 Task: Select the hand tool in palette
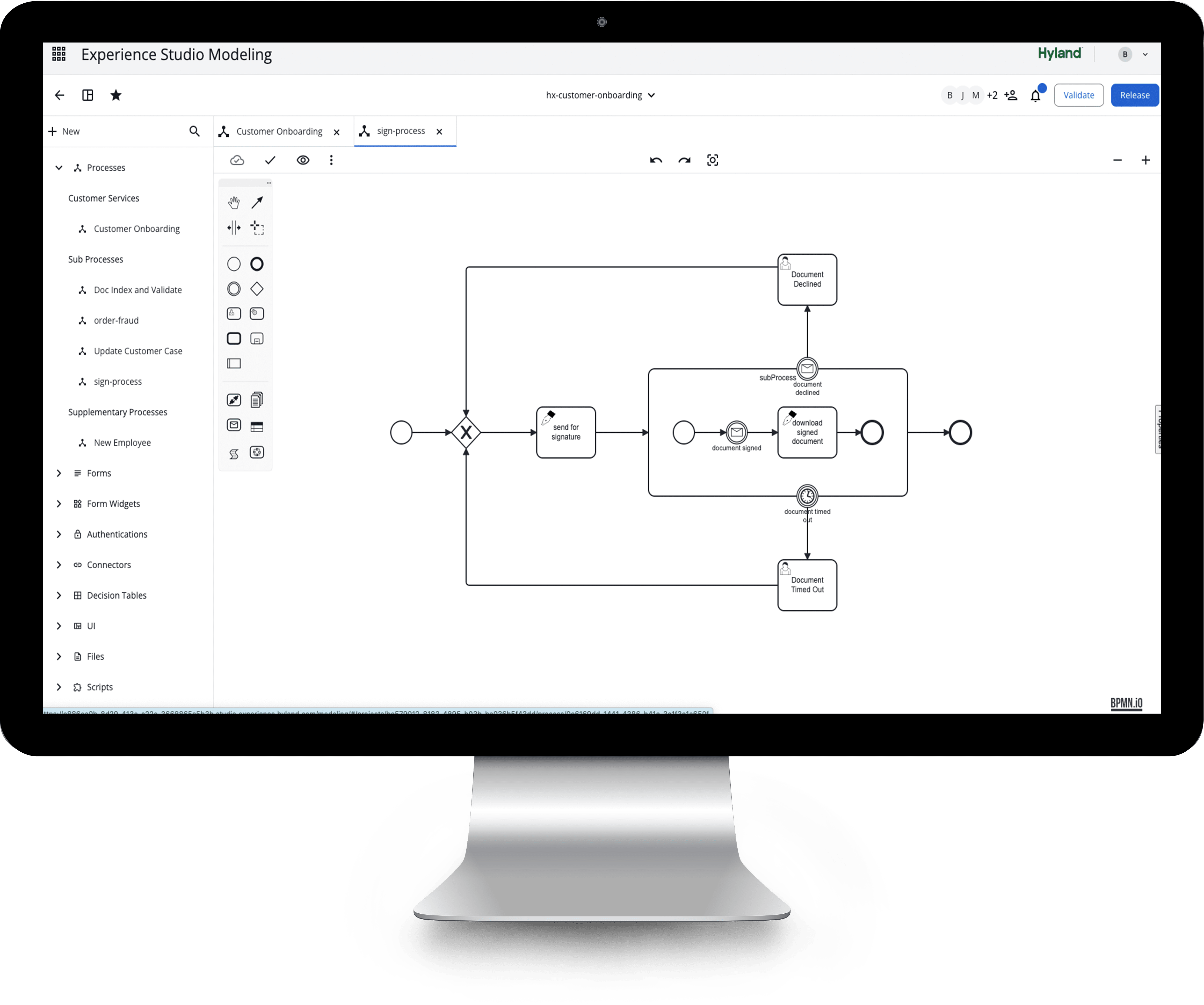click(x=233, y=202)
